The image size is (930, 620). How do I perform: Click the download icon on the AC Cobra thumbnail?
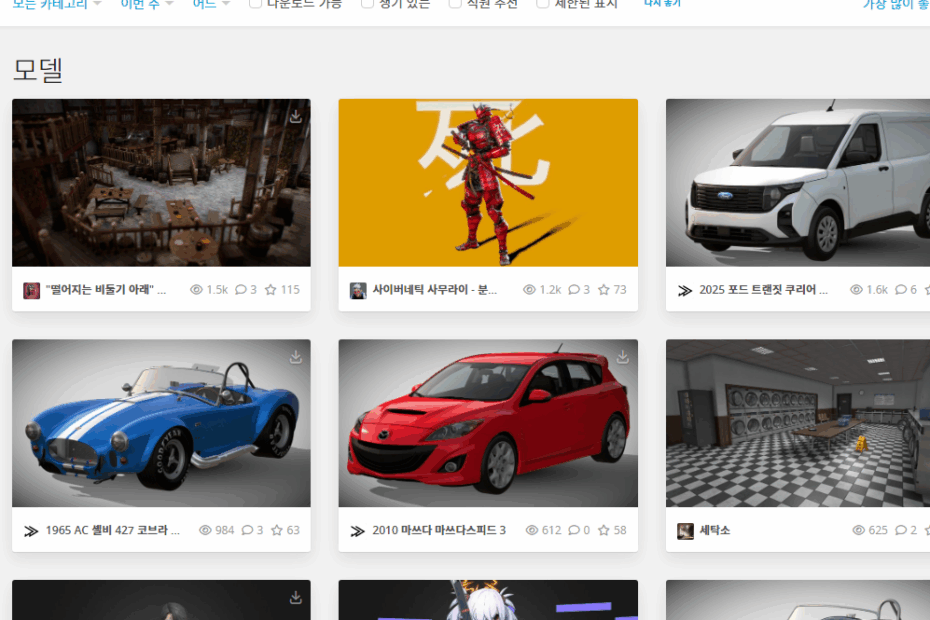(x=296, y=357)
